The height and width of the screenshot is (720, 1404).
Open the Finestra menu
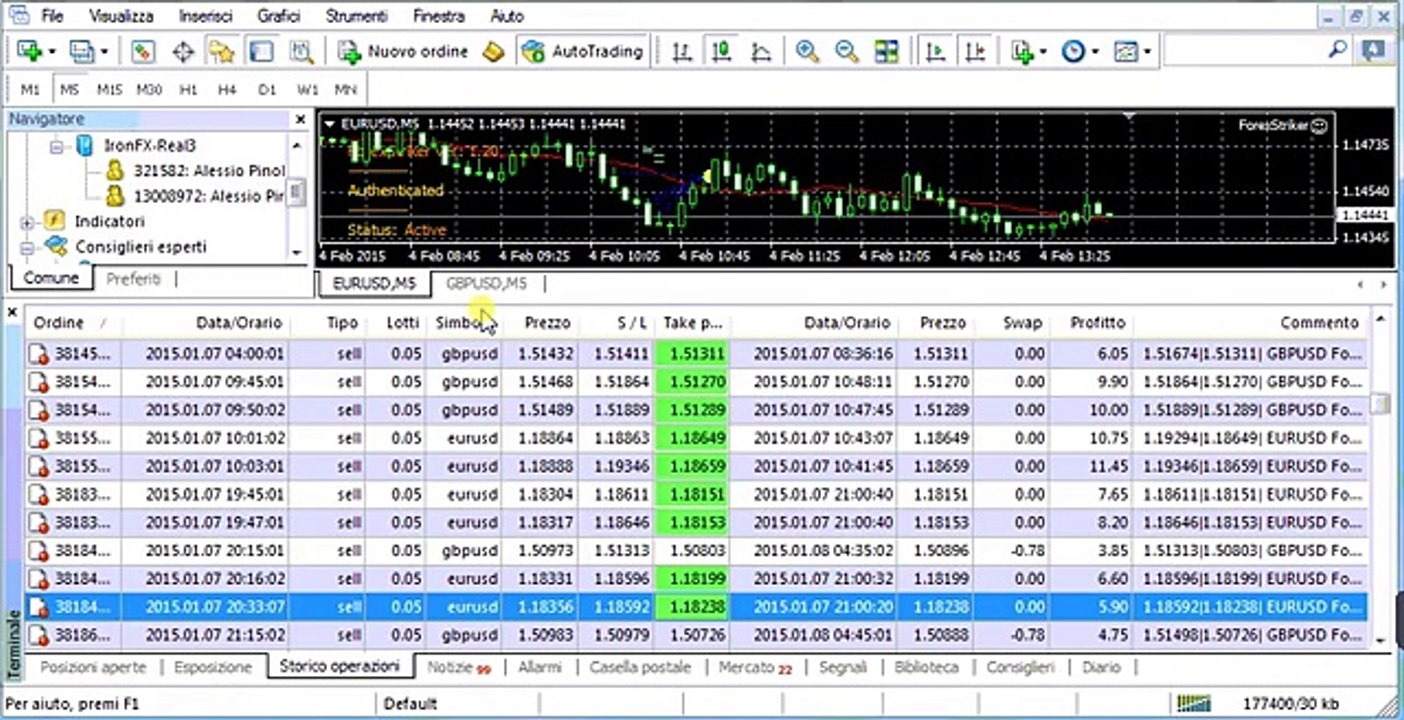coord(438,16)
